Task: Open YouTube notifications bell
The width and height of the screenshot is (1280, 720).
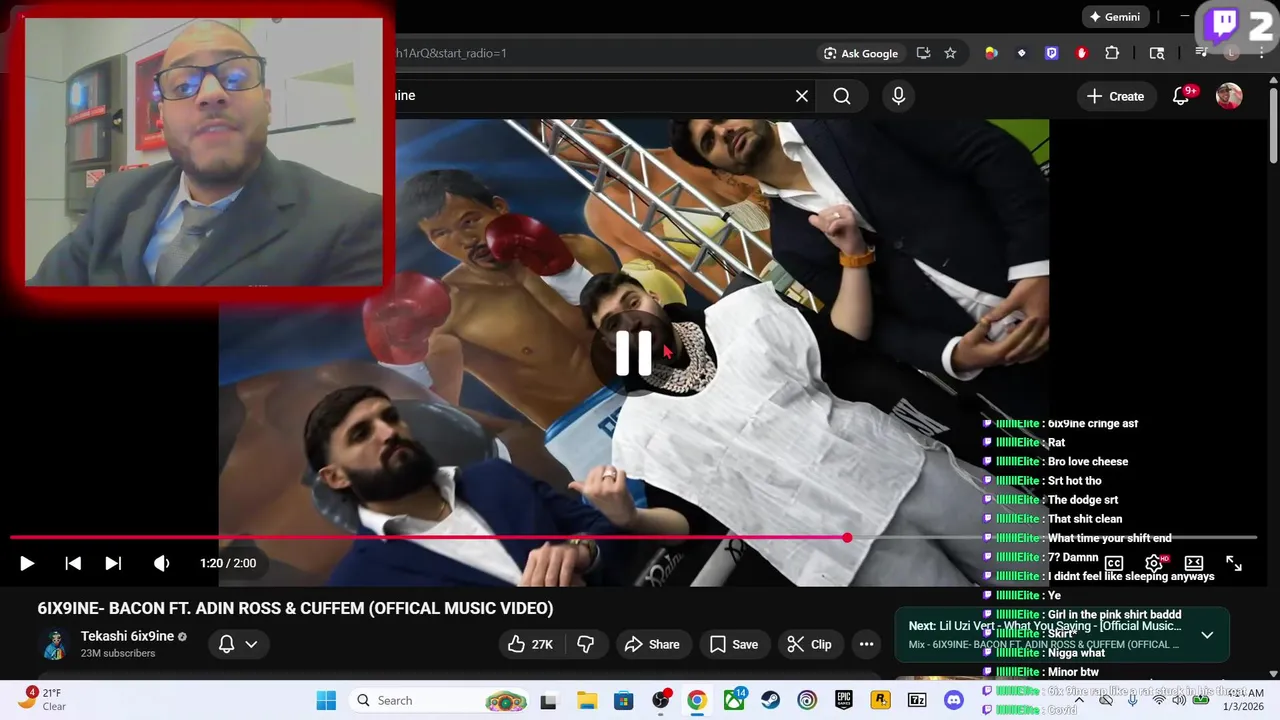Action: [1181, 96]
